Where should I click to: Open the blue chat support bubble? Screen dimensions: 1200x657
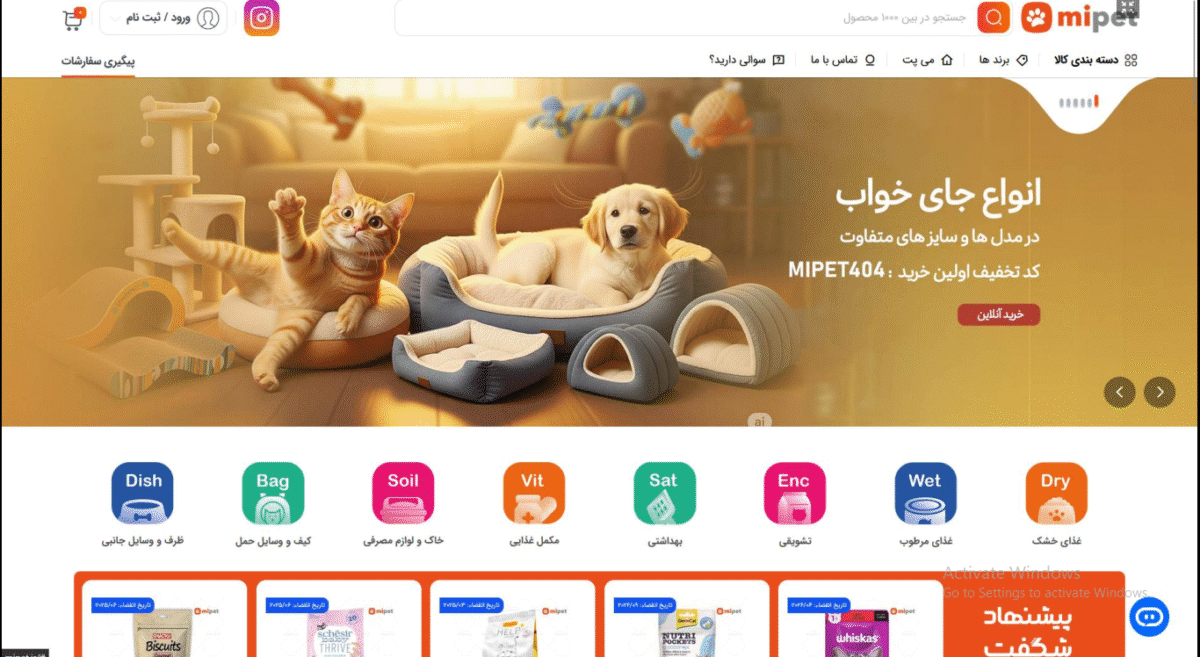(1149, 617)
